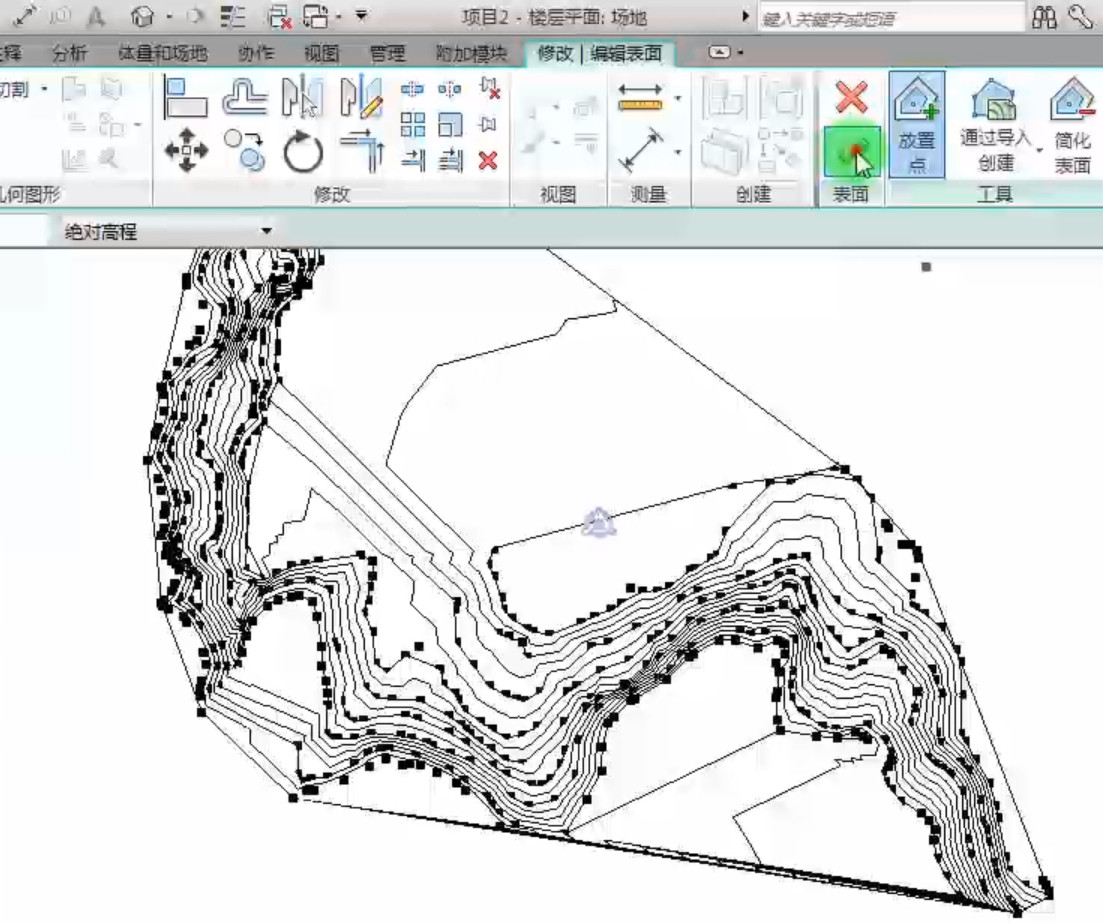Open the 体量和场地 ribbon tab

click(x=162, y=53)
